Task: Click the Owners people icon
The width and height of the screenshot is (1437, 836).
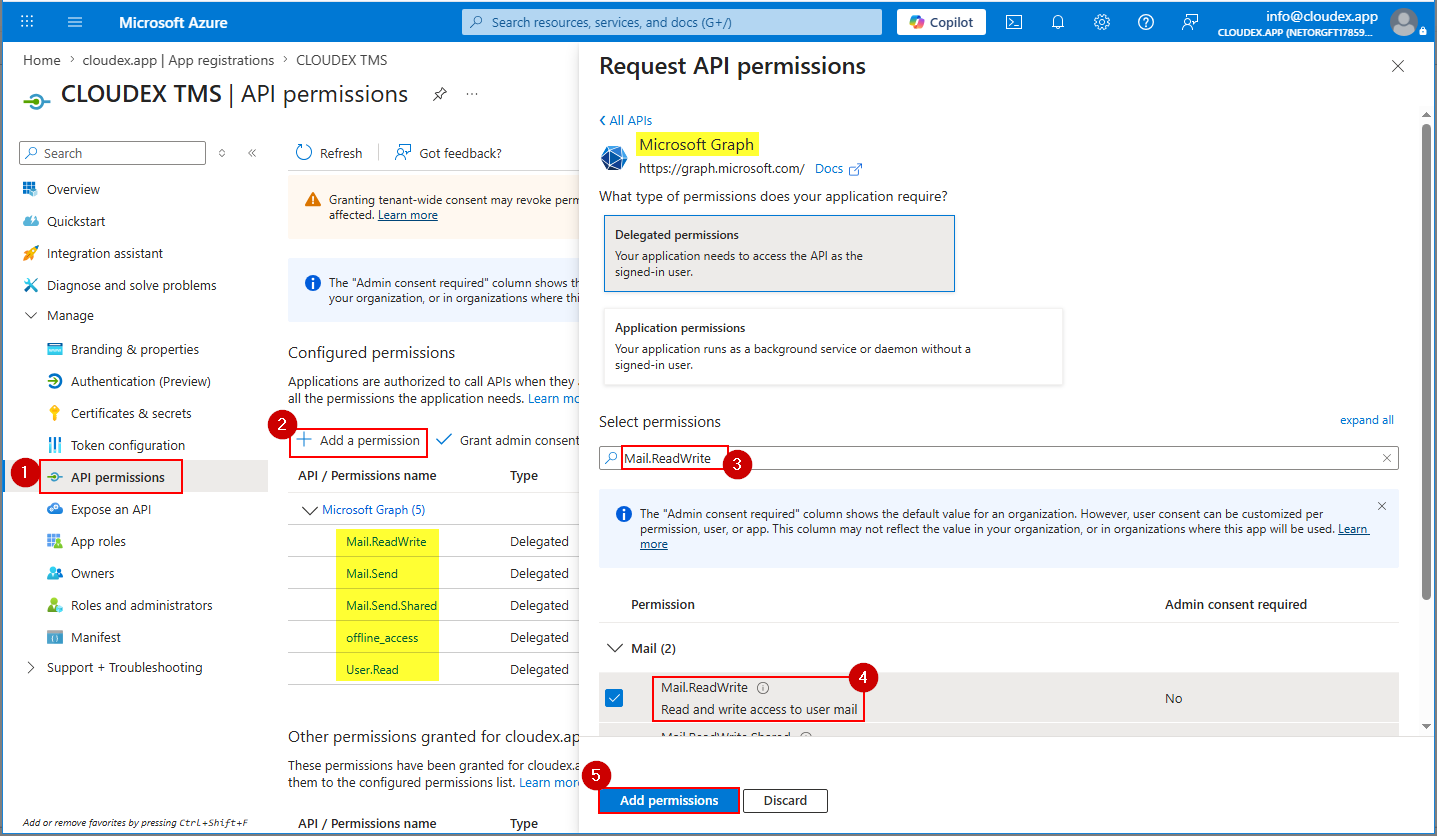Action: [54, 573]
